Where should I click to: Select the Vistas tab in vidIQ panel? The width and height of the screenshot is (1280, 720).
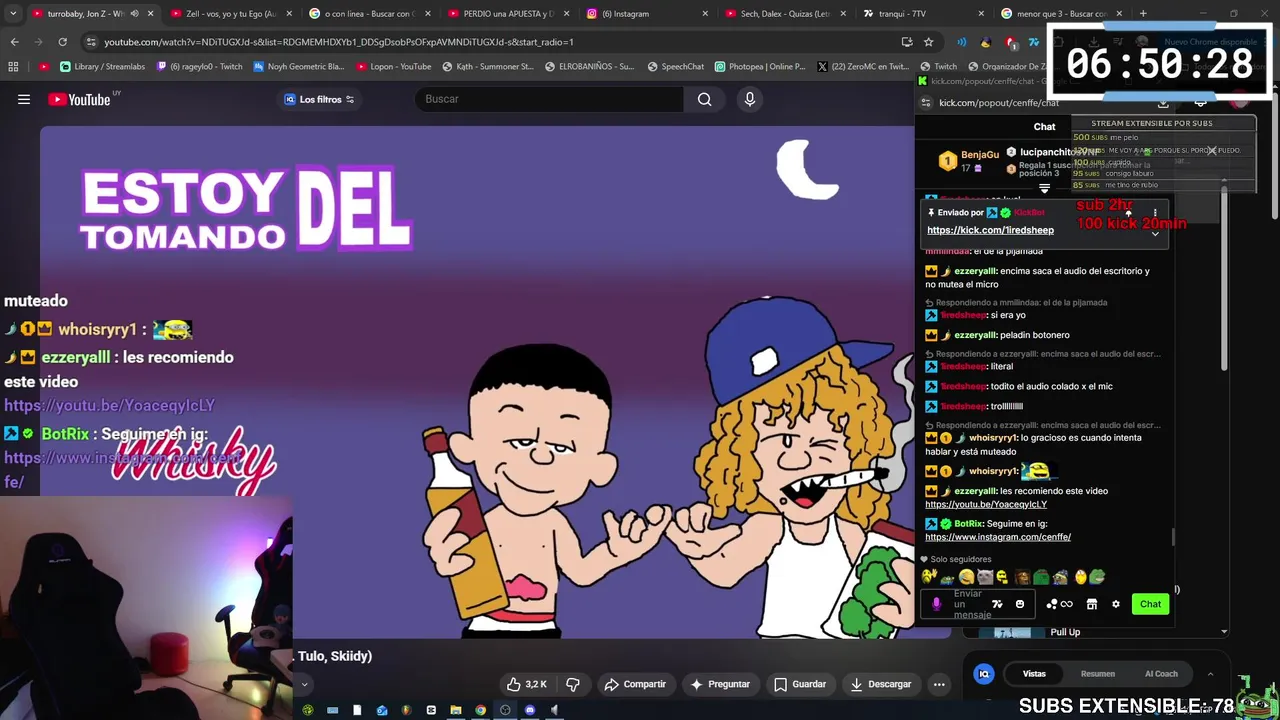[x=1034, y=674]
